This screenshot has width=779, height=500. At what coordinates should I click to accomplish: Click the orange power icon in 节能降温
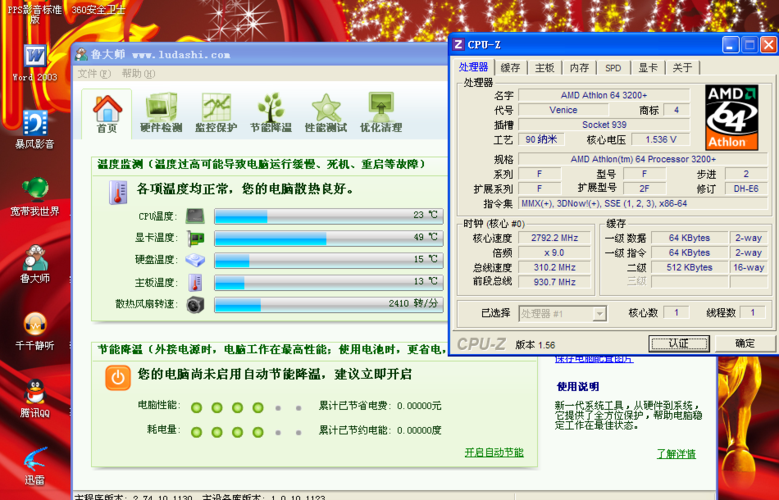118,378
